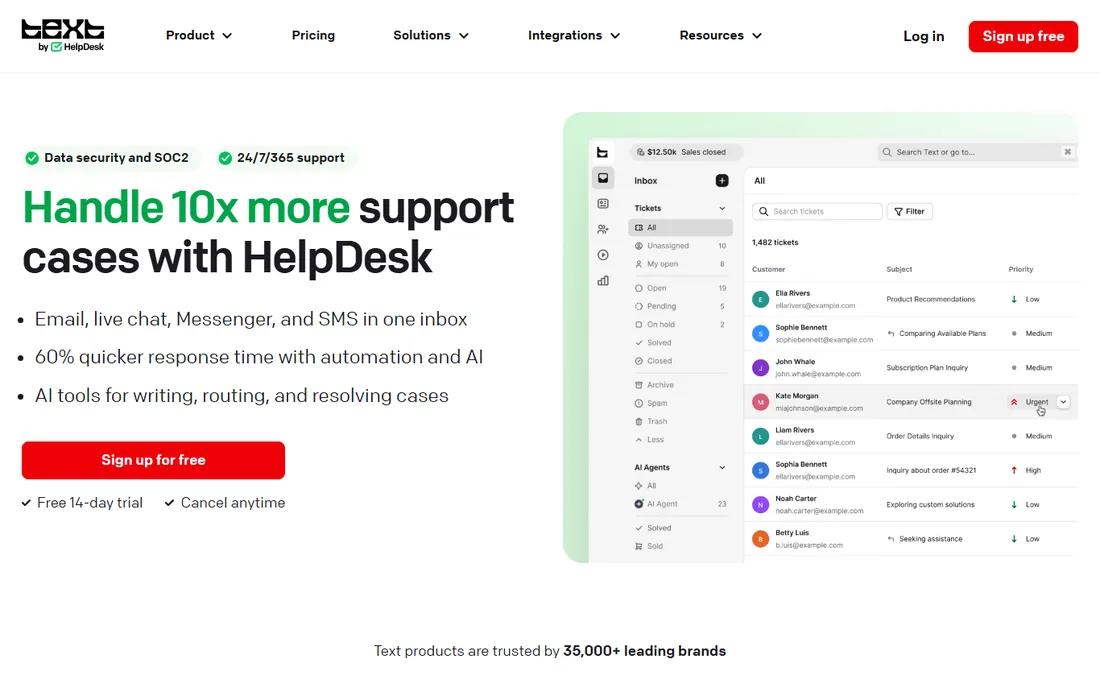Select All under Tickets

[680, 227]
